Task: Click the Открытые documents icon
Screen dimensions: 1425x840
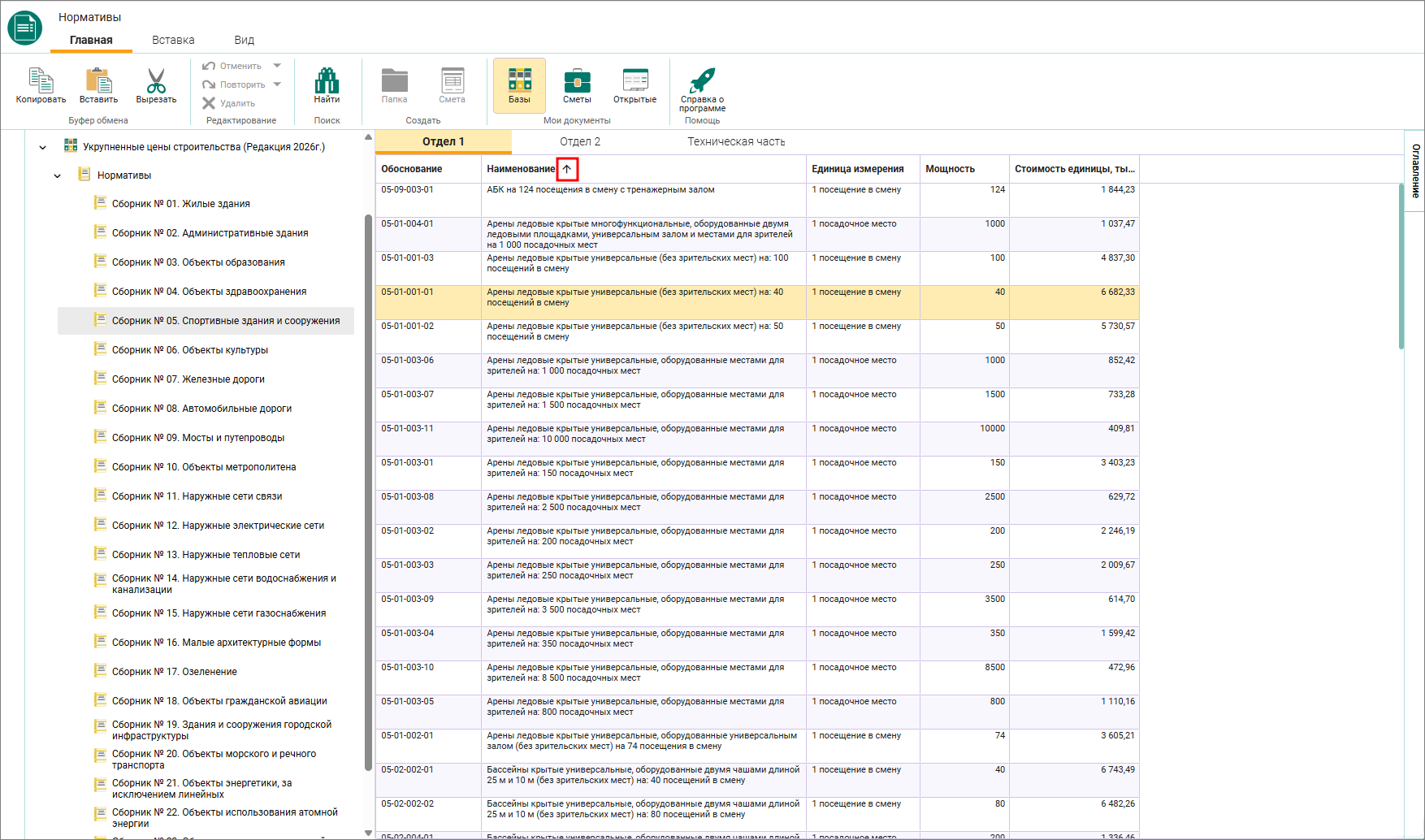Action: pyautogui.click(x=635, y=80)
